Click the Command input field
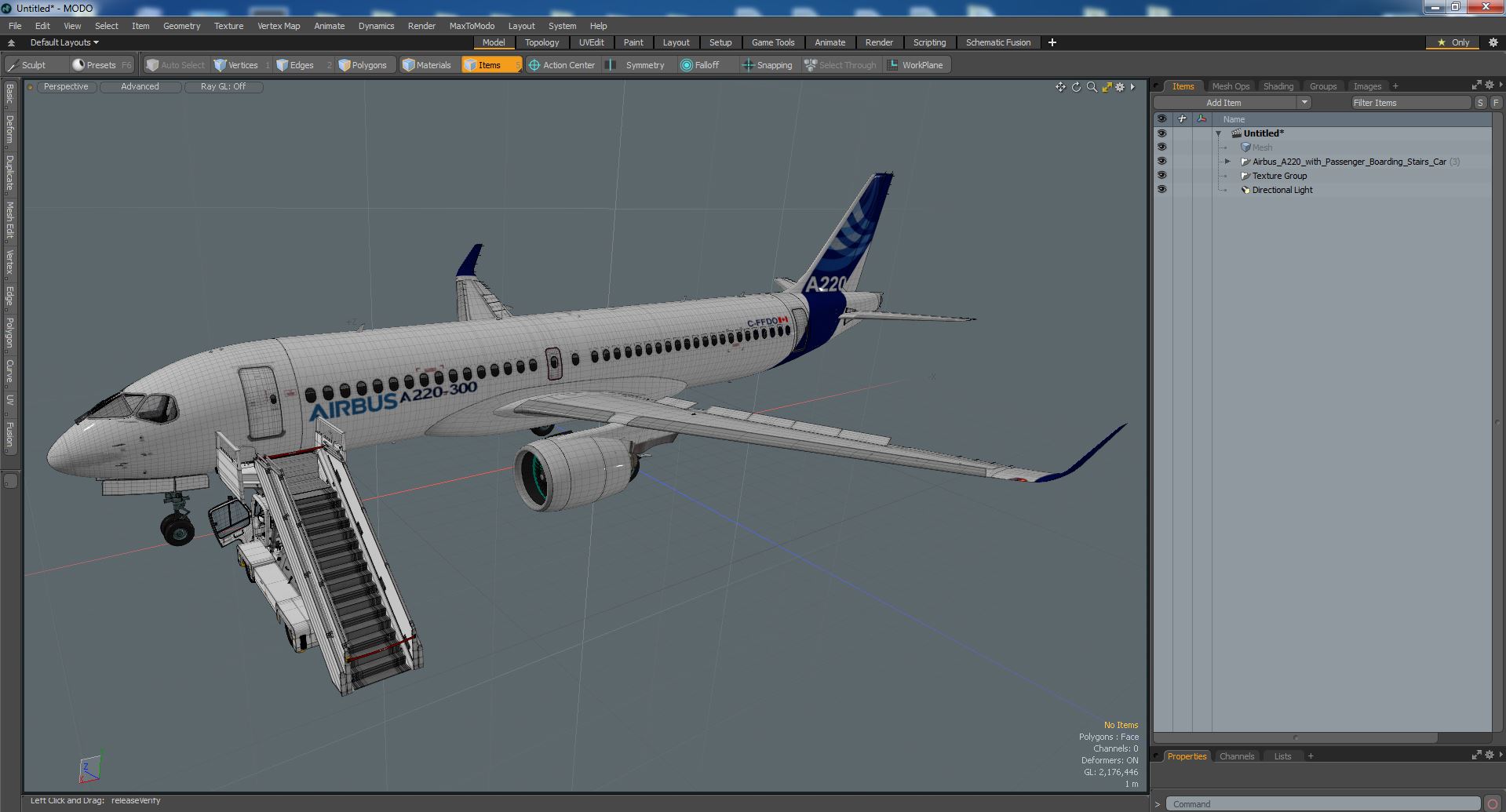 [x=1322, y=804]
